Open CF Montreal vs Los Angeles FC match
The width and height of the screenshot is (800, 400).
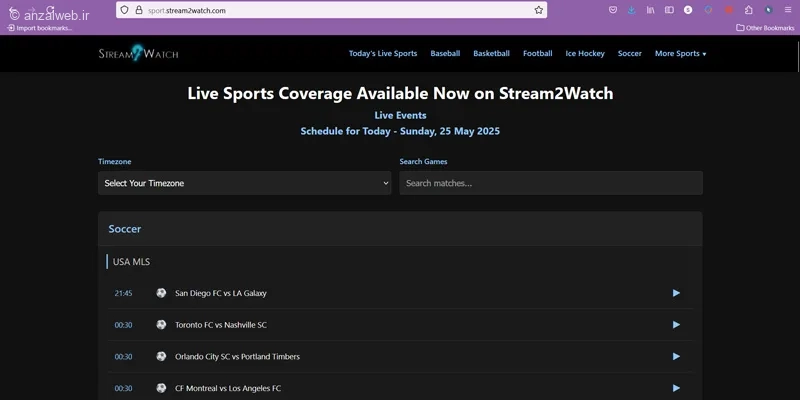pos(228,388)
